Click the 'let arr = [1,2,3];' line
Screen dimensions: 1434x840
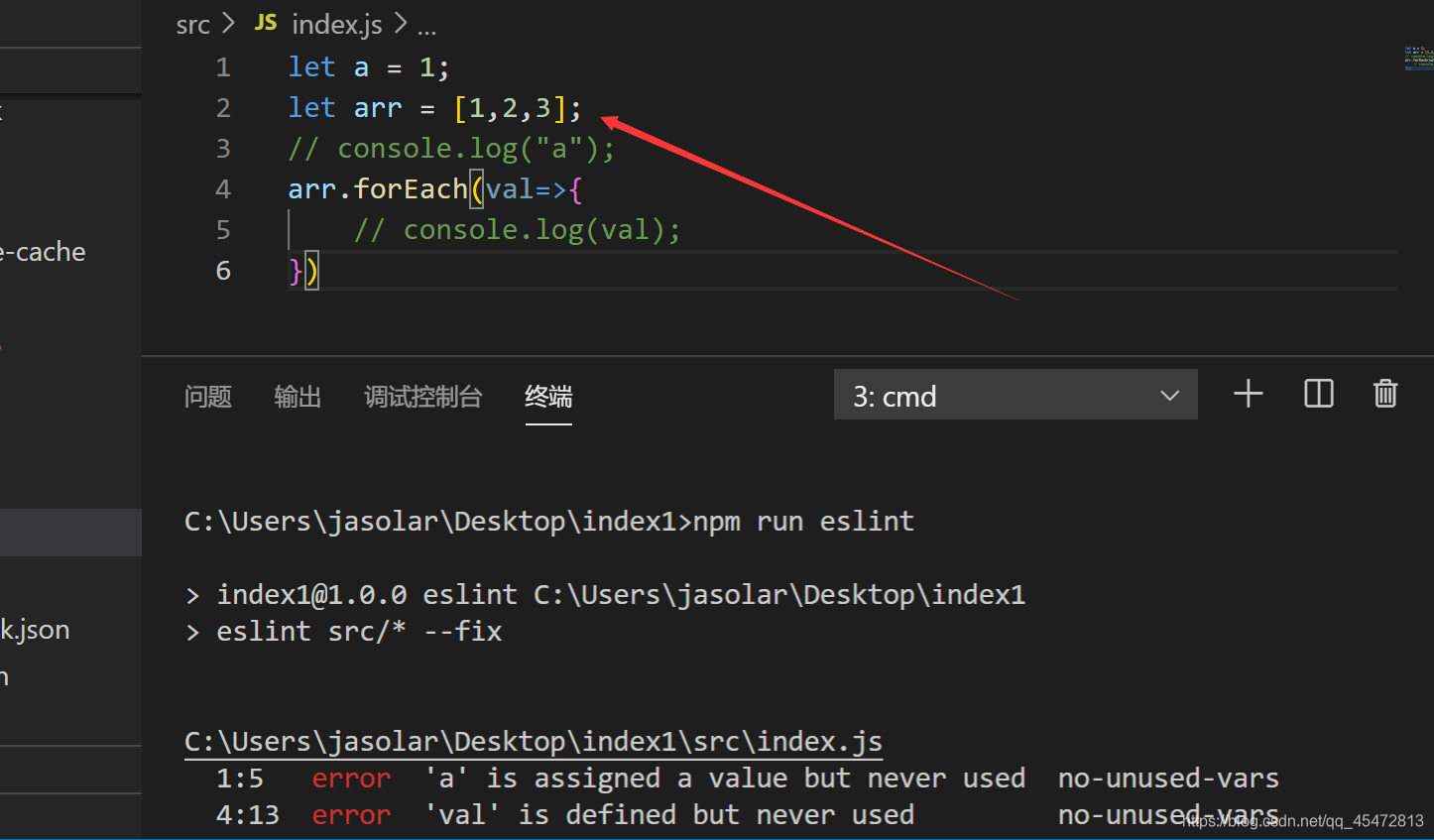click(434, 108)
